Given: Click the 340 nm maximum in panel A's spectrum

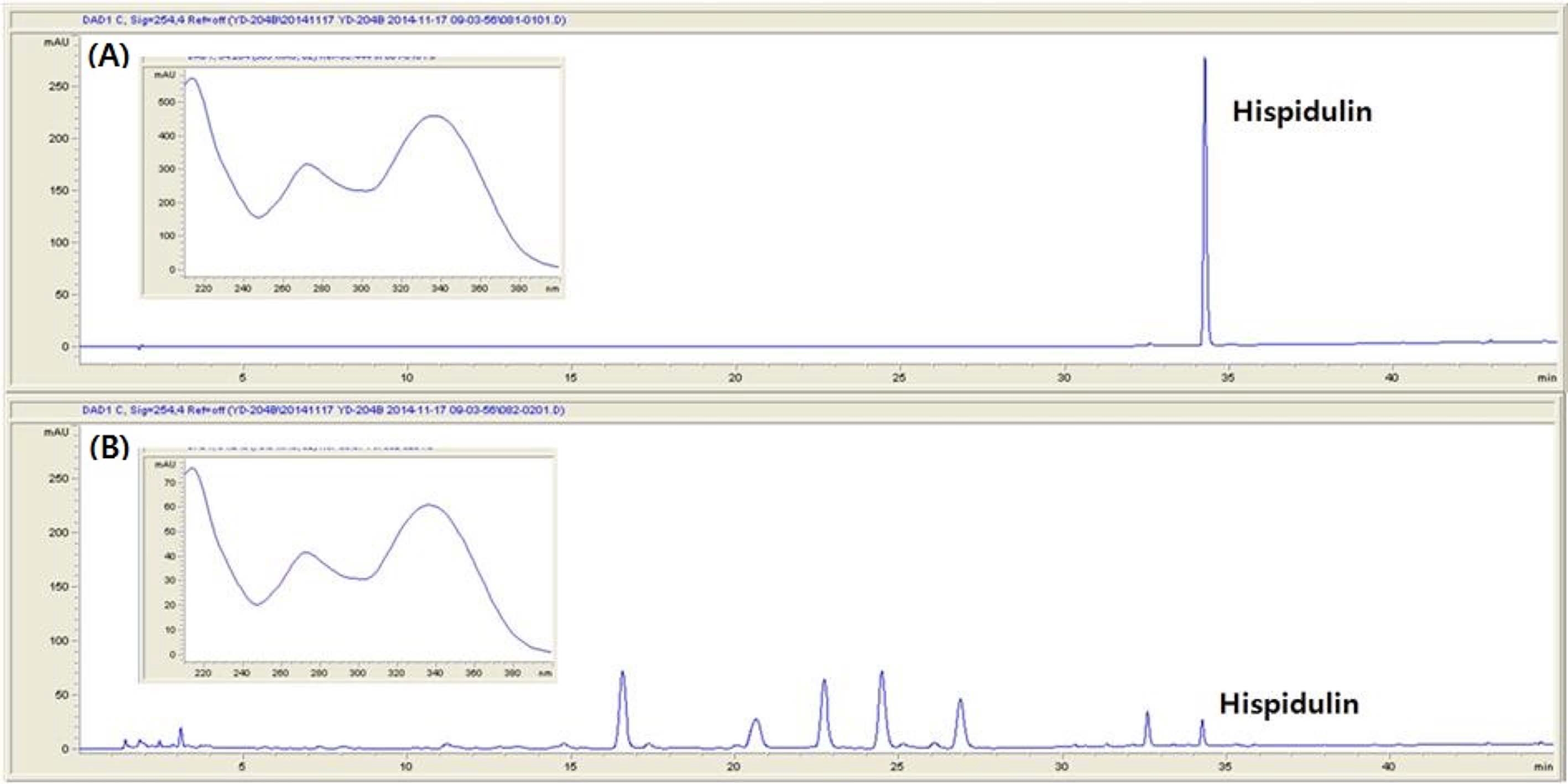Looking at the screenshot, I should click(434, 116).
